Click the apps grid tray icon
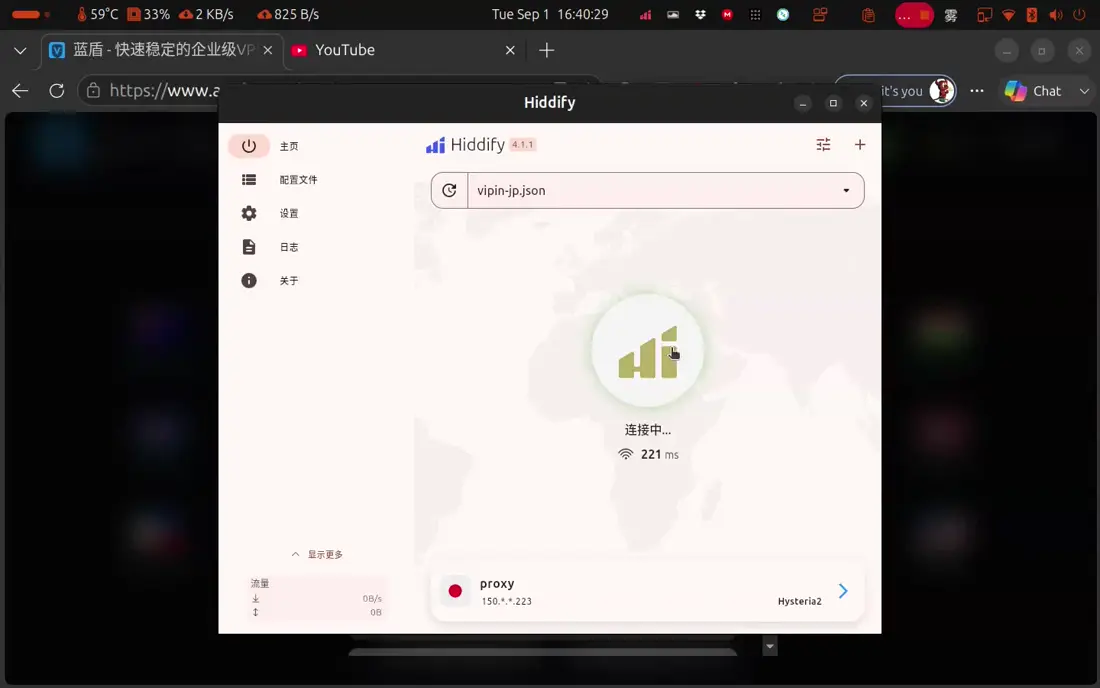 755,14
